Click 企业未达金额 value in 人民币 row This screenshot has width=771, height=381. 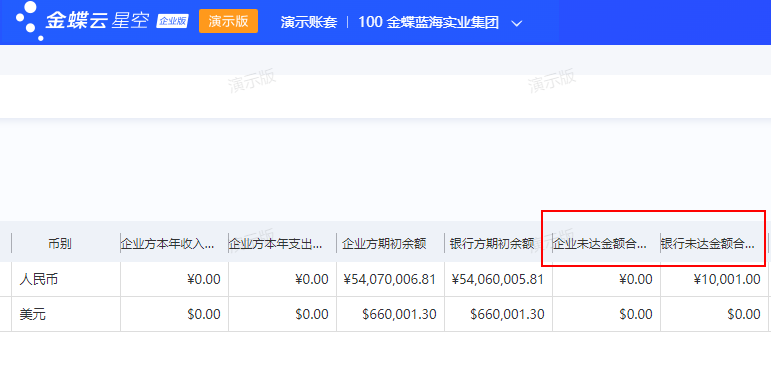tap(606, 279)
